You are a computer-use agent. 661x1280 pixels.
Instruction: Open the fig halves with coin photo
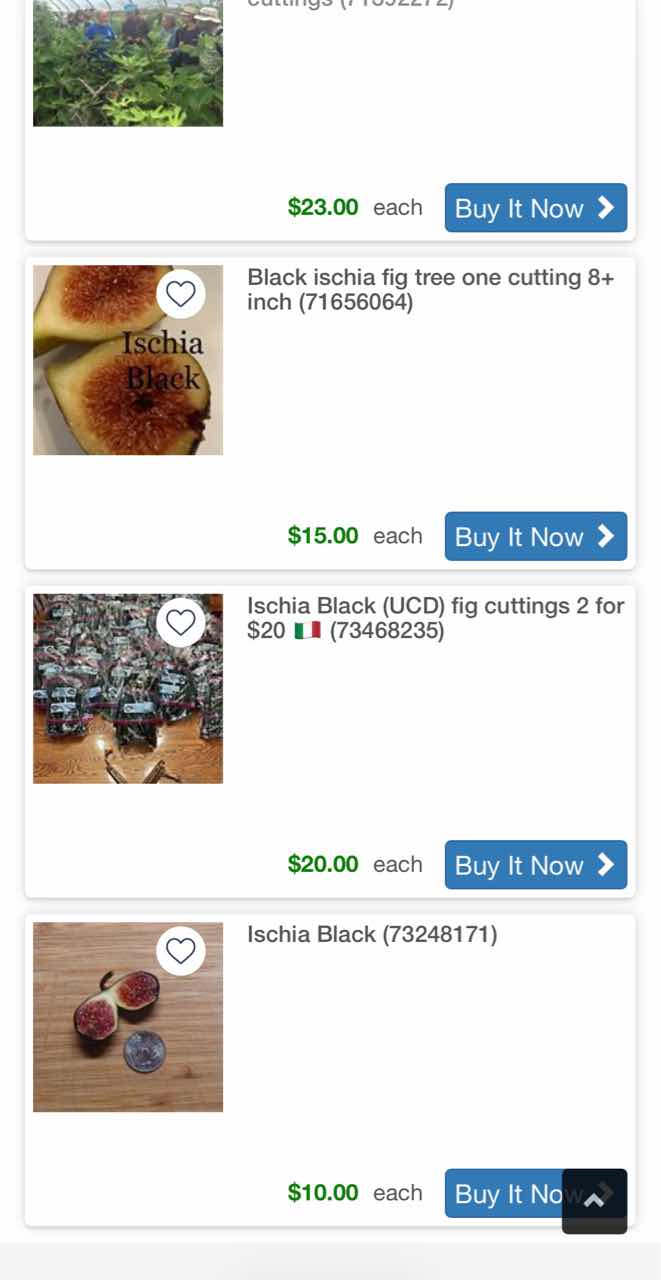tap(128, 1017)
